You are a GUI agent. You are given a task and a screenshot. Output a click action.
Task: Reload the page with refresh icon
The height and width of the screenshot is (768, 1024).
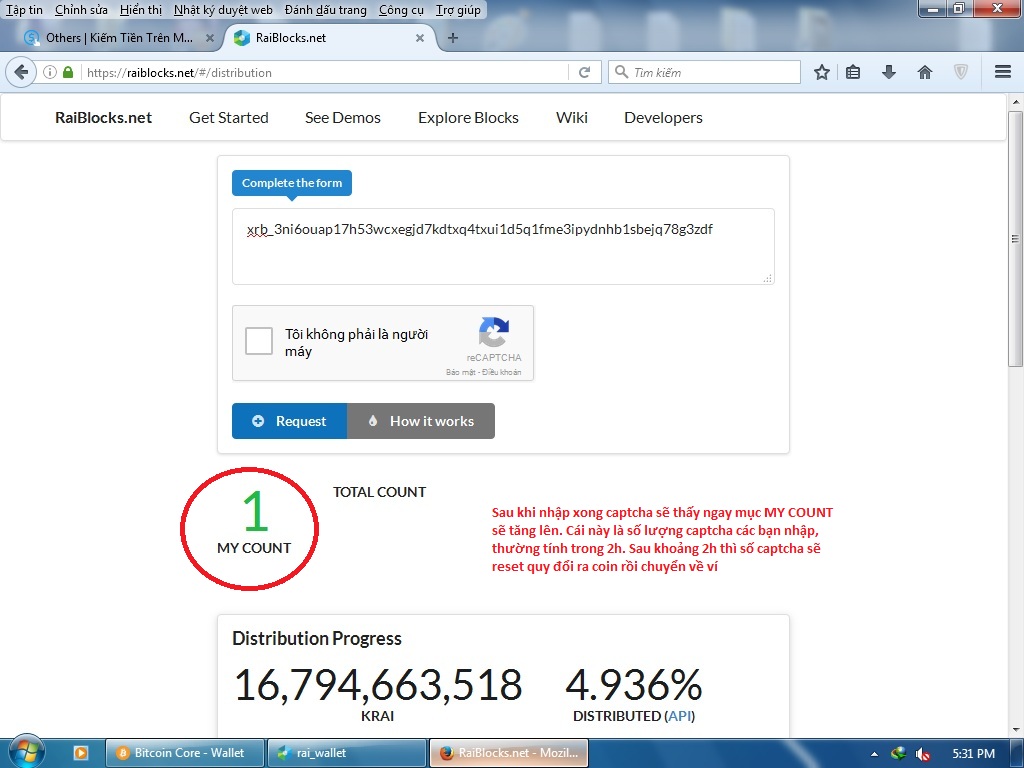click(x=584, y=72)
